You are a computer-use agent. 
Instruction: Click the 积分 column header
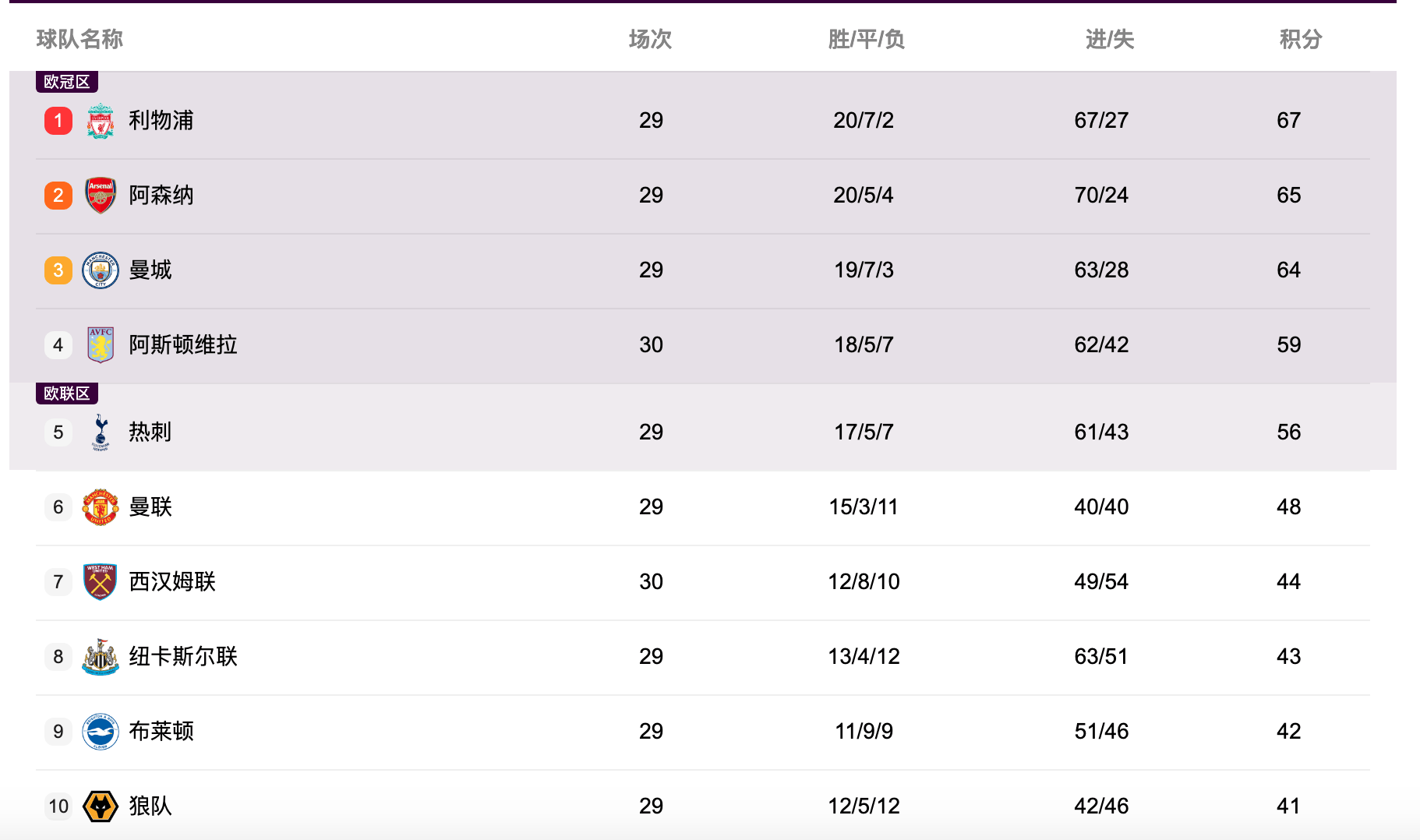point(1301,39)
